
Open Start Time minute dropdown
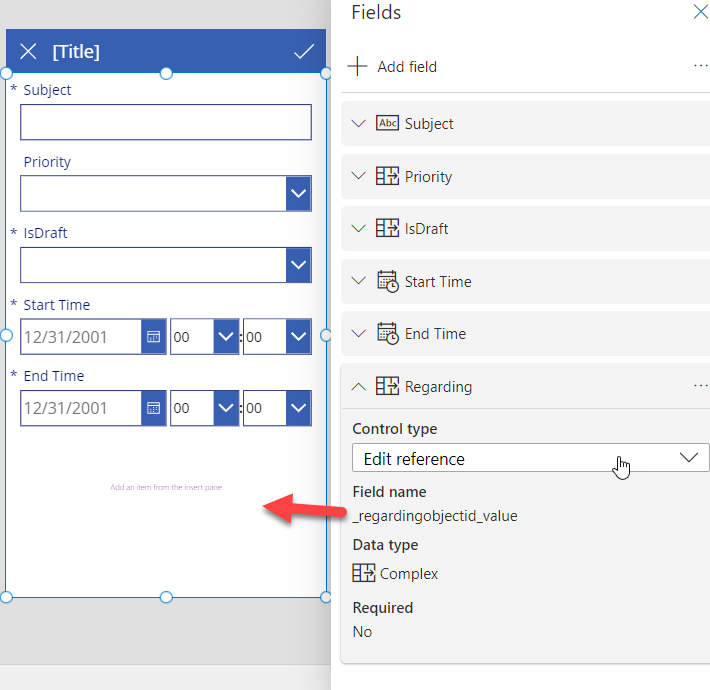pos(298,336)
